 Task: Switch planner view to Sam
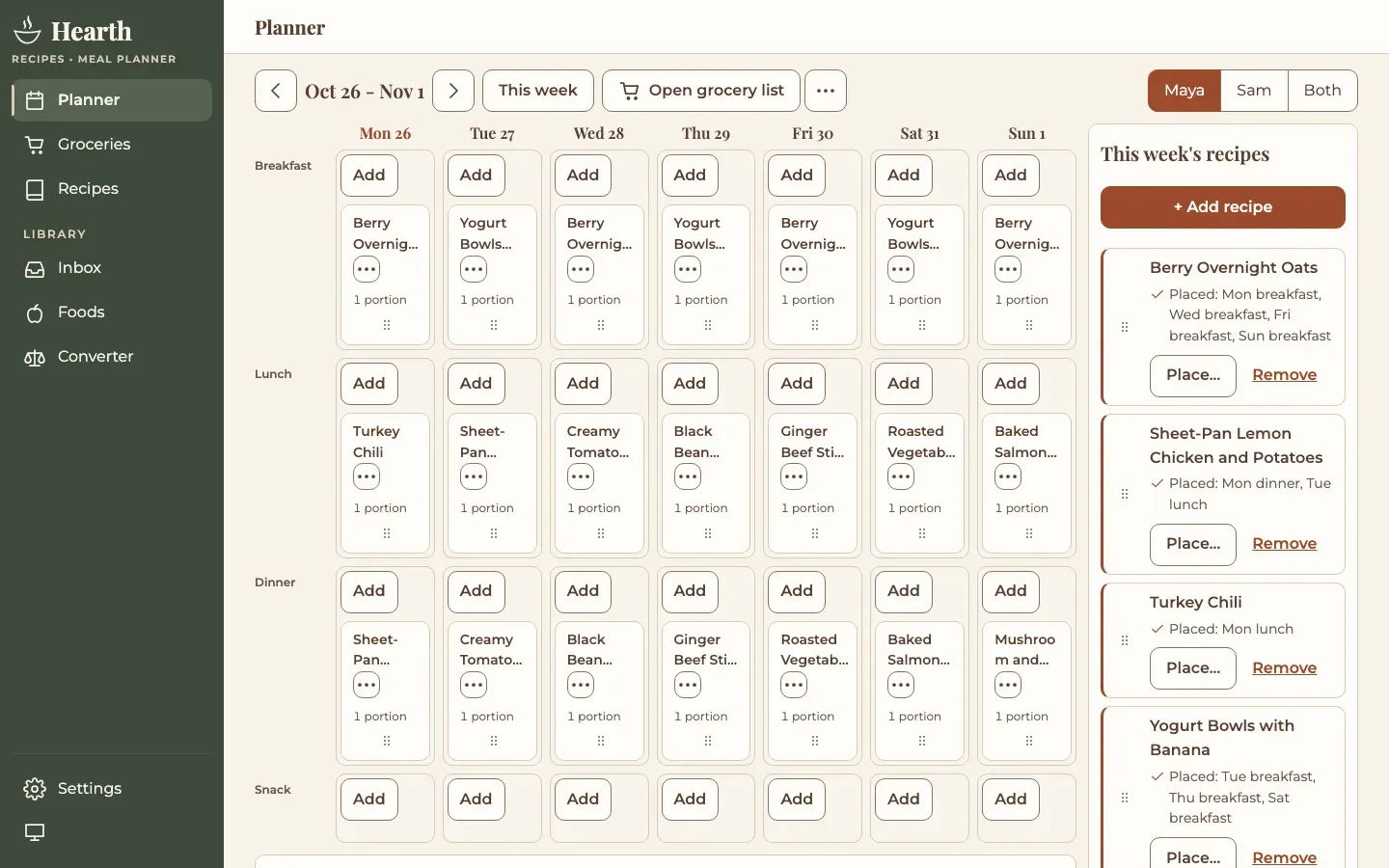tap(1254, 91)
